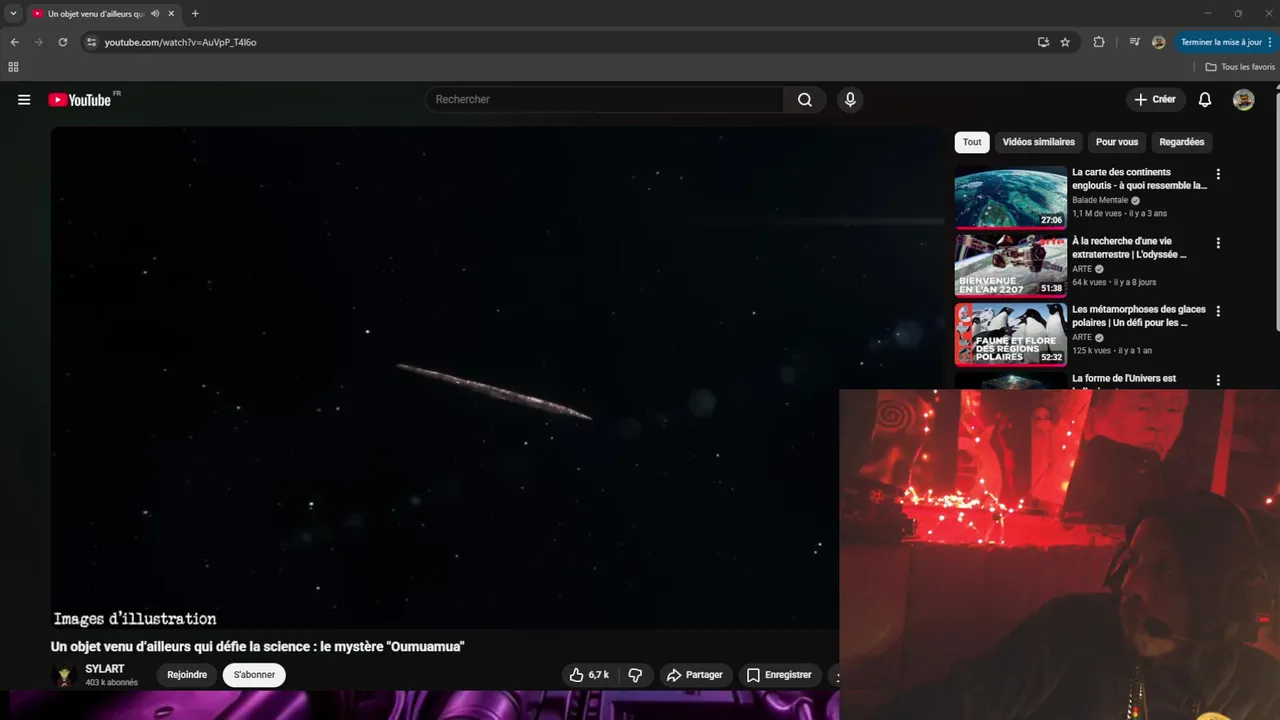Open YouTube notifications bell
Screen dimensions: 1280x720
tap(1205, 100)
